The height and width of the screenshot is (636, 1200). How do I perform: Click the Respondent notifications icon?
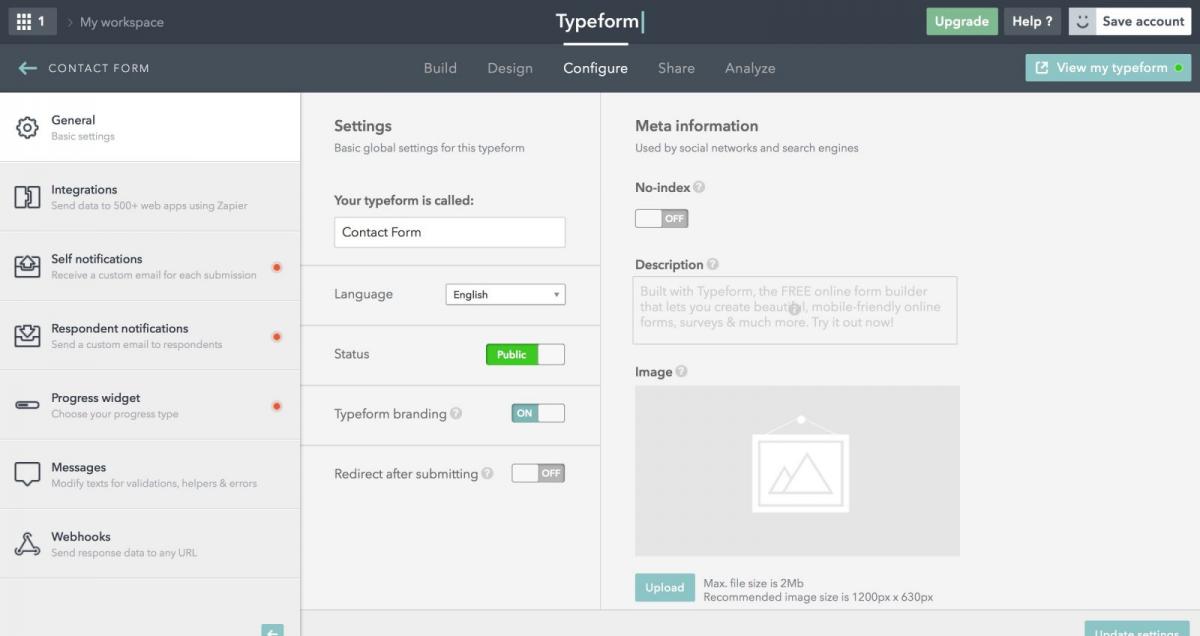click(27, 336)
